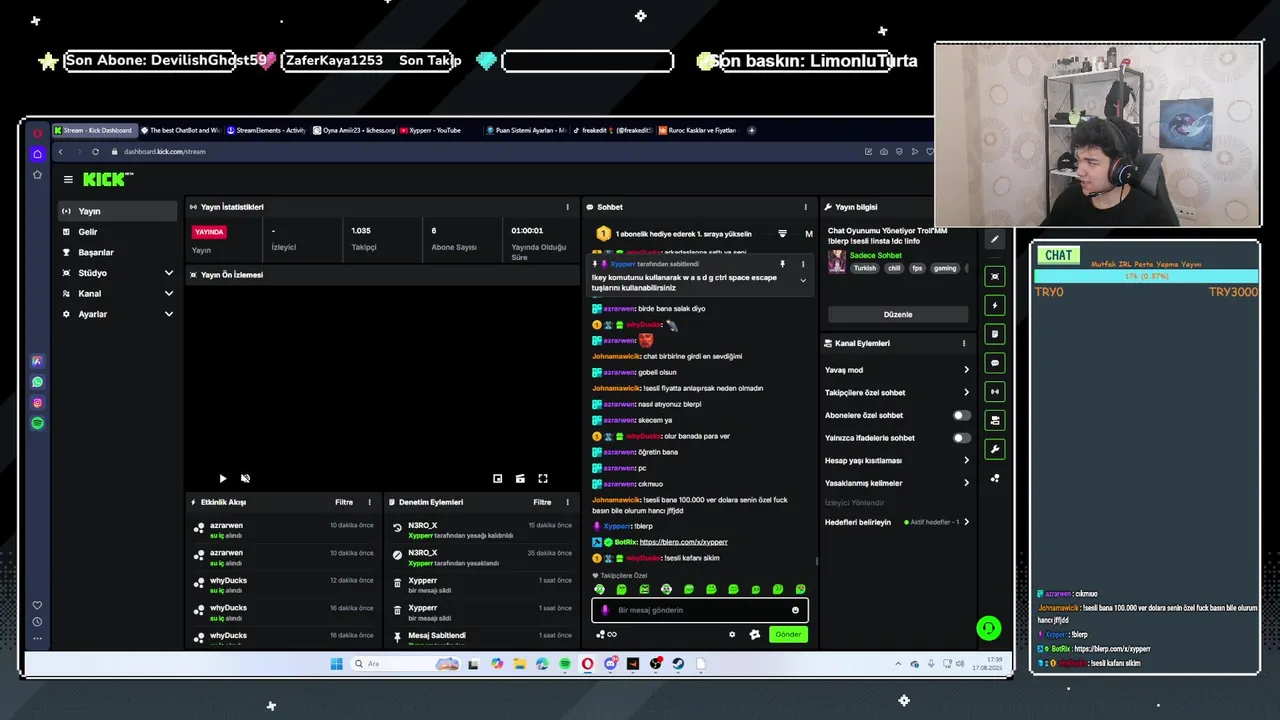Expand the Ayarlar sidebar section
The image size is (1280, 720).
(x=117, y=314)
